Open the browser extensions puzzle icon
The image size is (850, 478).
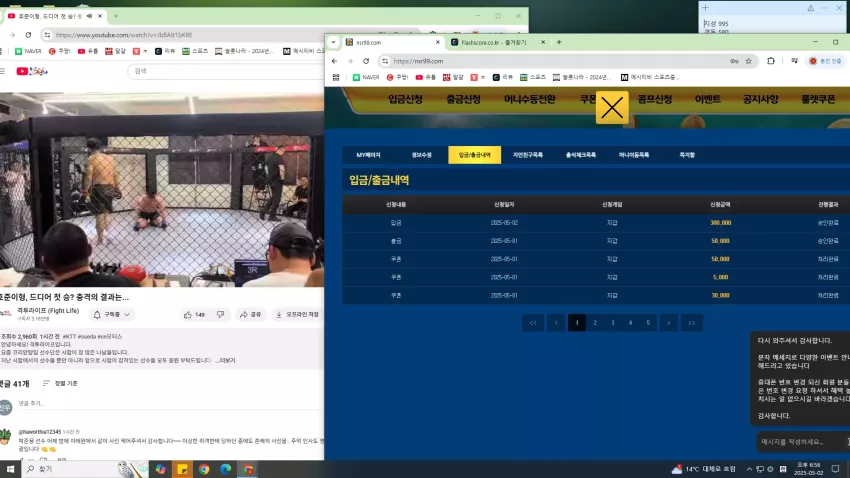pos(771,61)
